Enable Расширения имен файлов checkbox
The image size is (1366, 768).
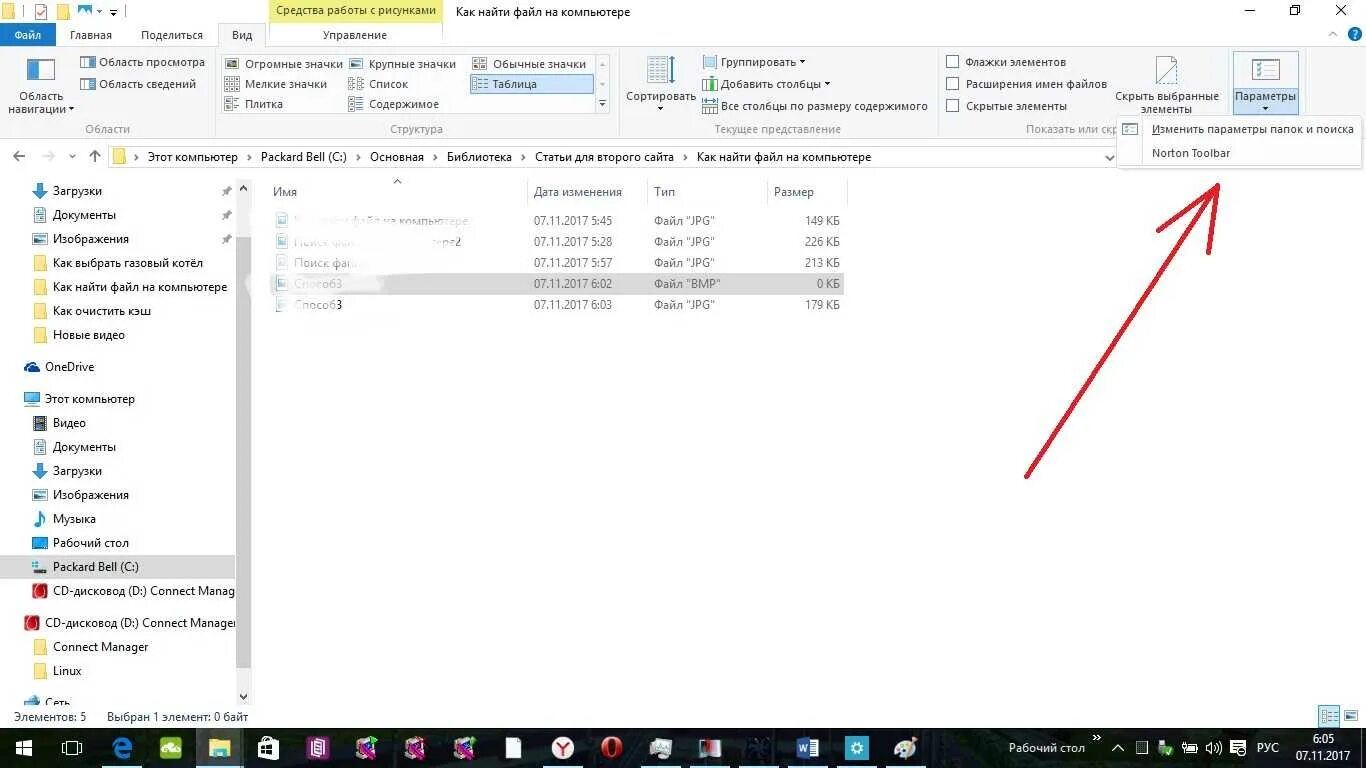953,84
